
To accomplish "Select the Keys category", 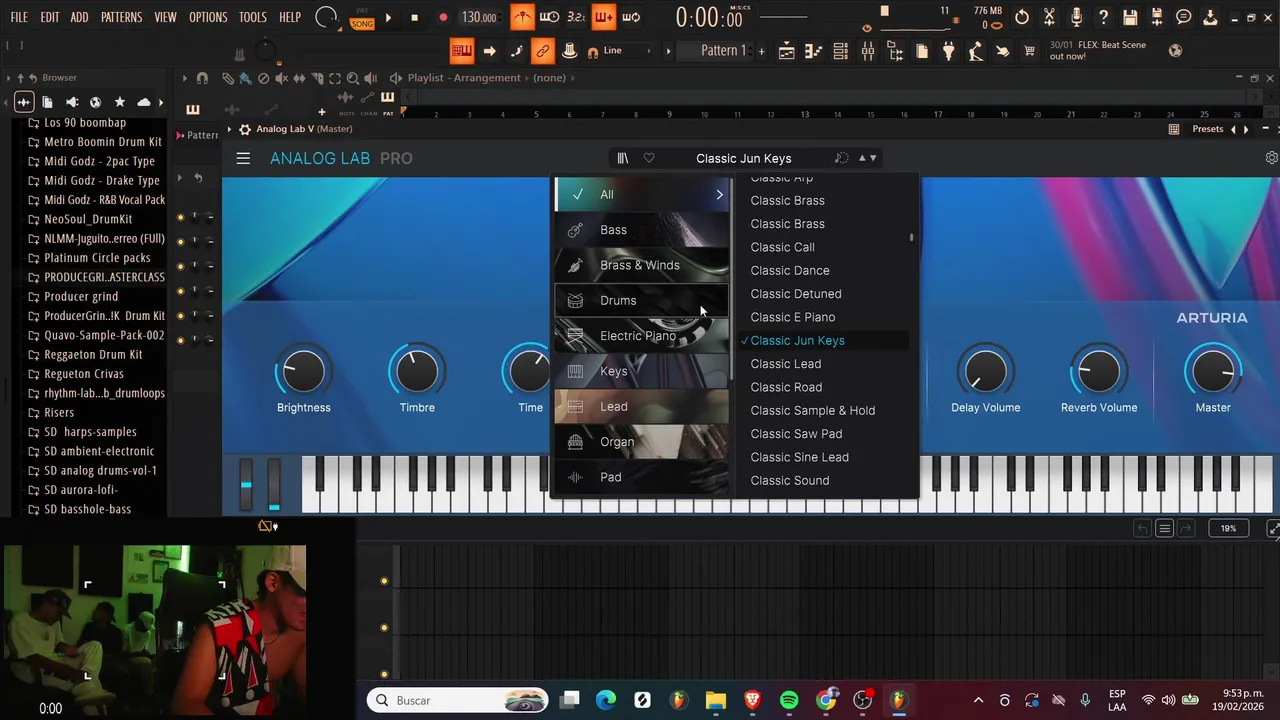I will (641, 371).
